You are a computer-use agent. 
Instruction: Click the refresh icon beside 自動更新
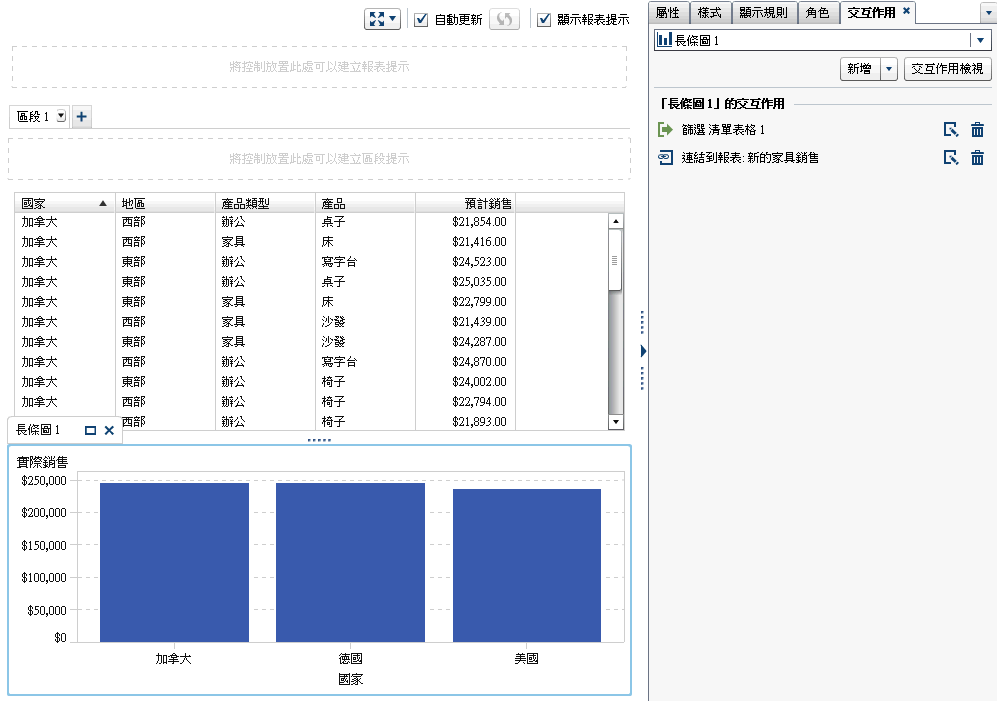(504, 17)
